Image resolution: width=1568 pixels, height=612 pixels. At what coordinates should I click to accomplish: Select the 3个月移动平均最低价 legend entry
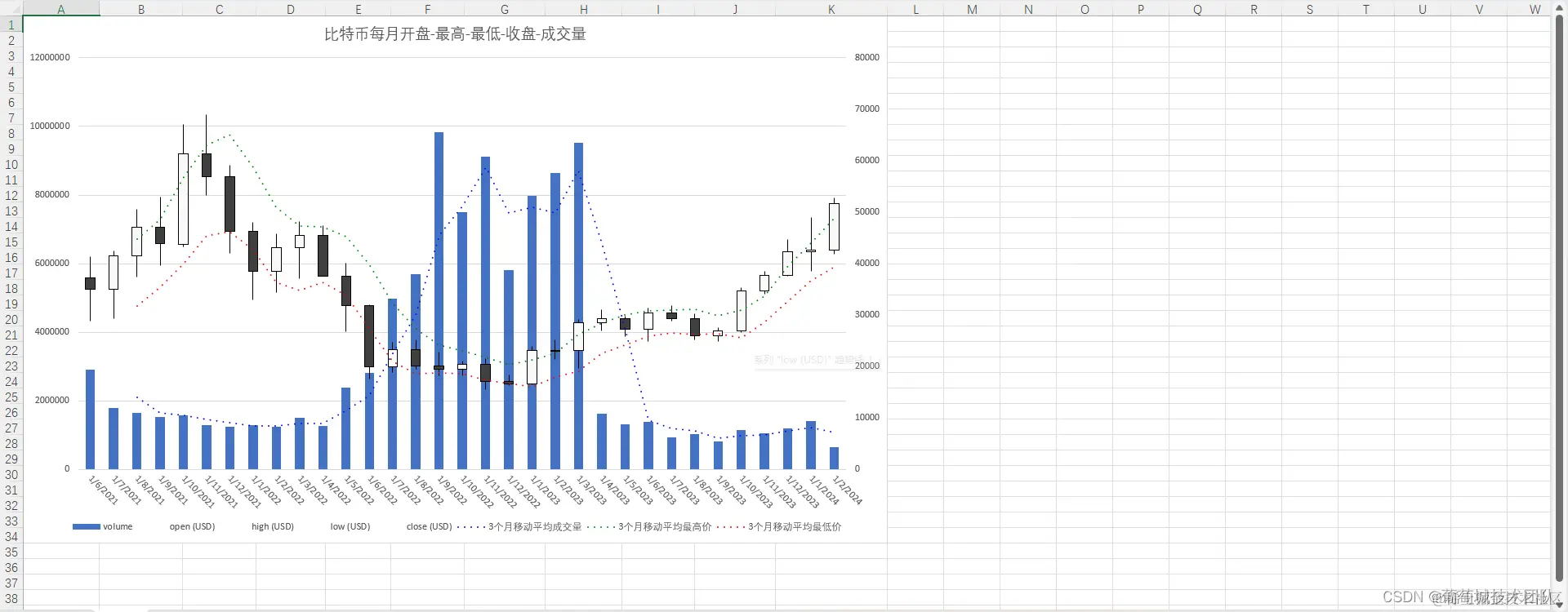[779, 526]
